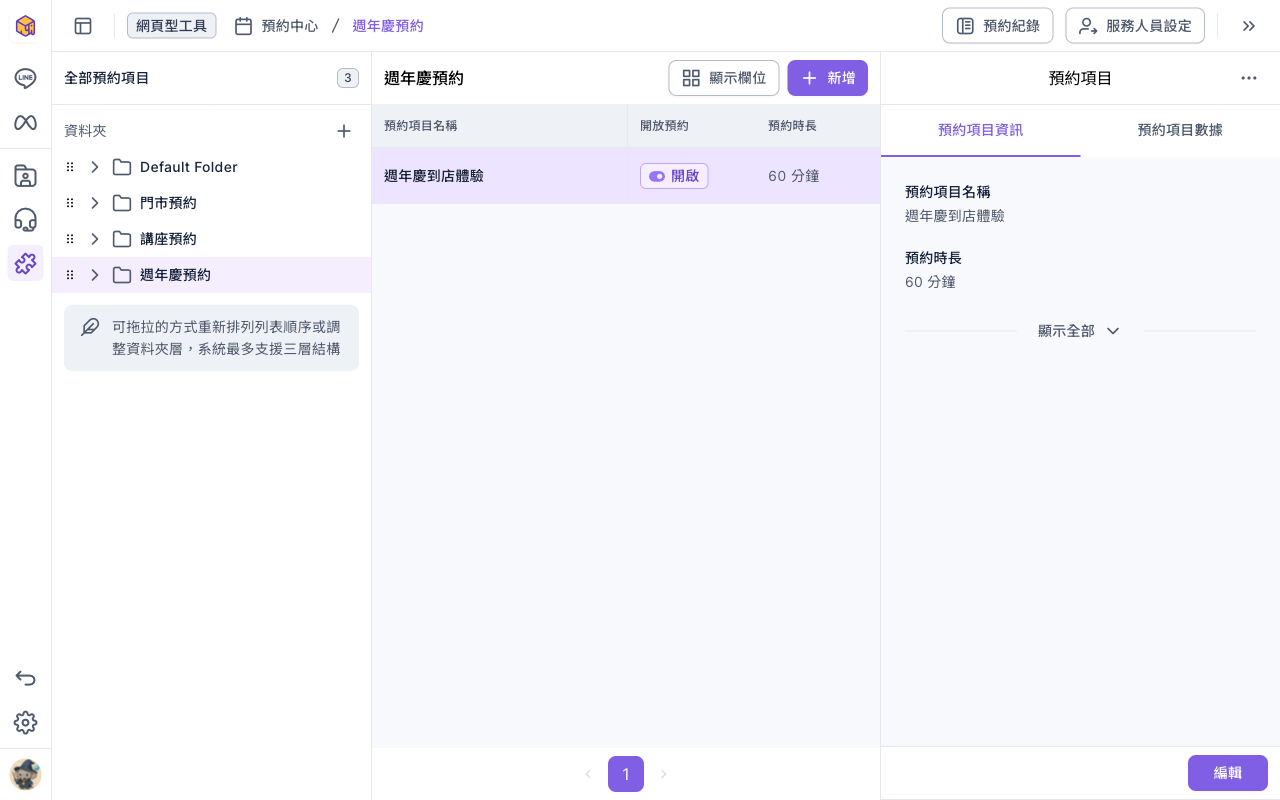Expand the 門市預約 folder chevron
1280x800 pixels.
(x=95, y=203)
